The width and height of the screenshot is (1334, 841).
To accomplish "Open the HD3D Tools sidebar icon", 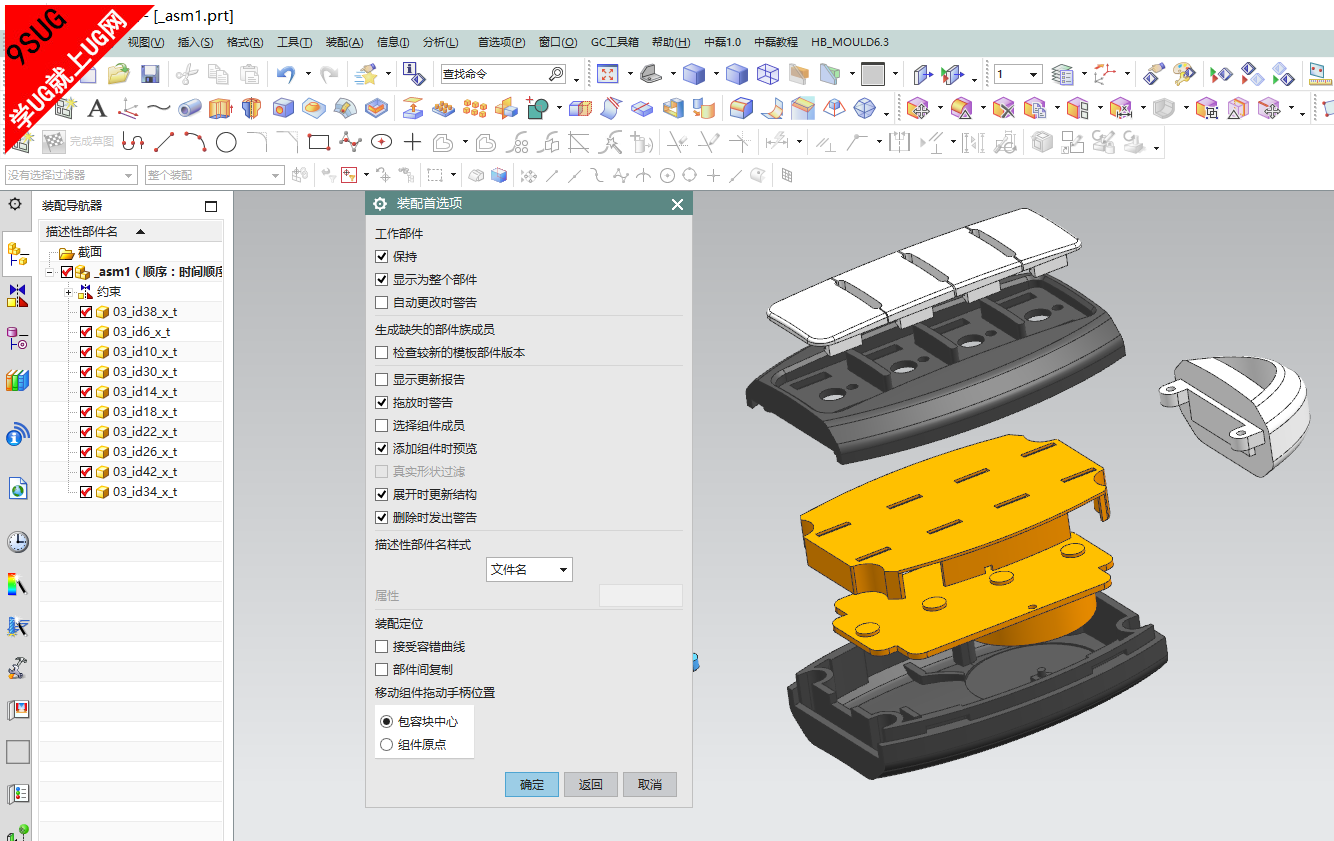I will 18,435.
